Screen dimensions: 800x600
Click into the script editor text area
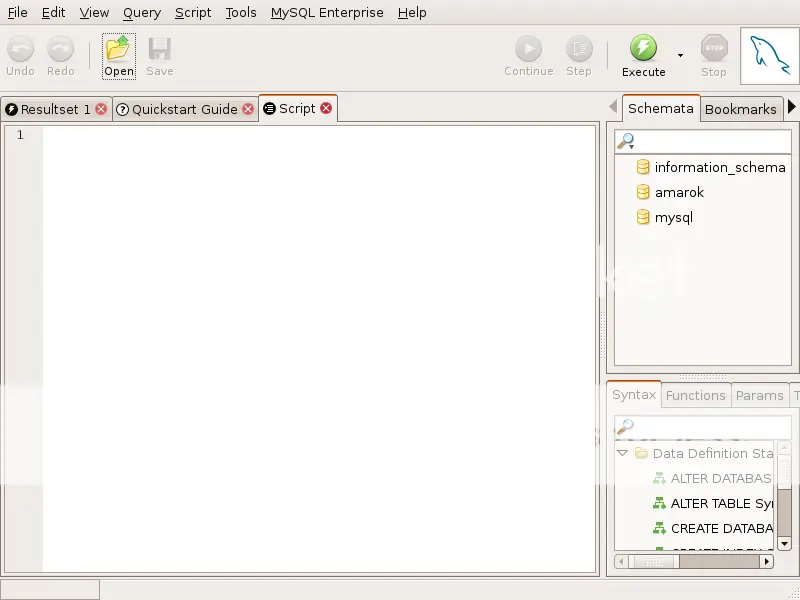coord(319,348)
